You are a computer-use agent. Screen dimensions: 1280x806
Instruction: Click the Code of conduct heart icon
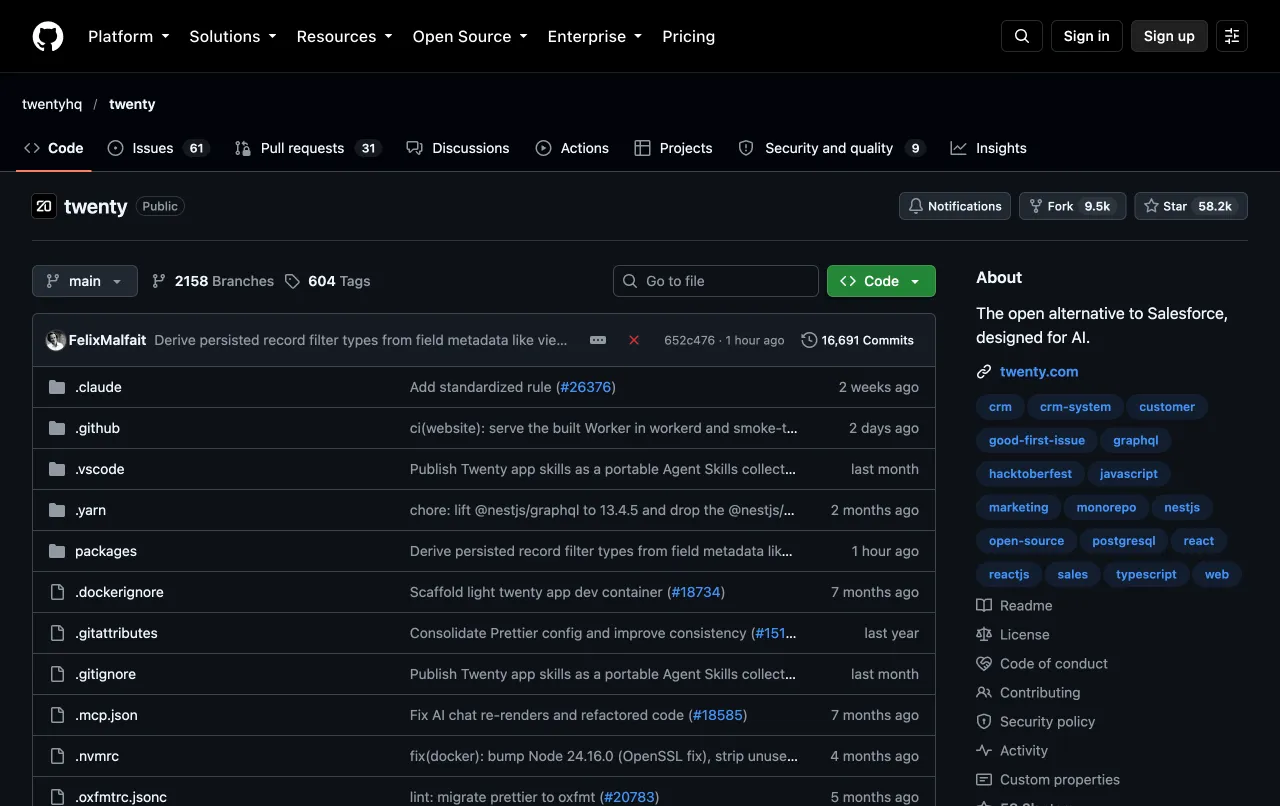[x=984, y=663]
